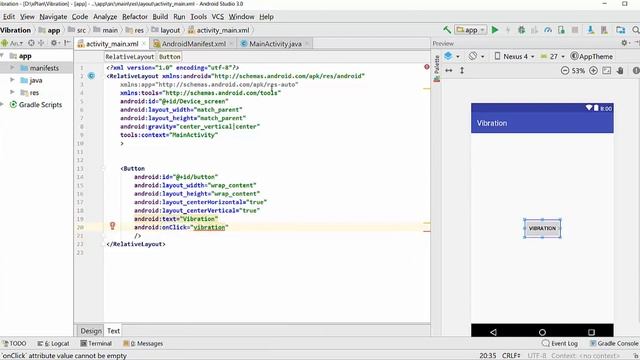The image size is (640, 360).
Task: Open the Refactor menu
Action: 135,17
